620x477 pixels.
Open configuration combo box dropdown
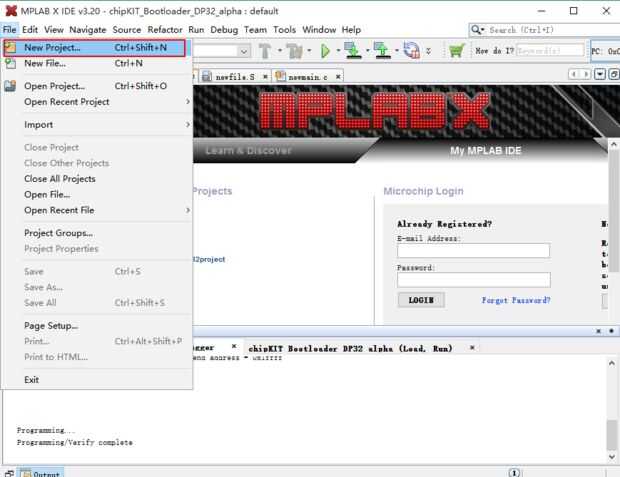click(244, 51)
